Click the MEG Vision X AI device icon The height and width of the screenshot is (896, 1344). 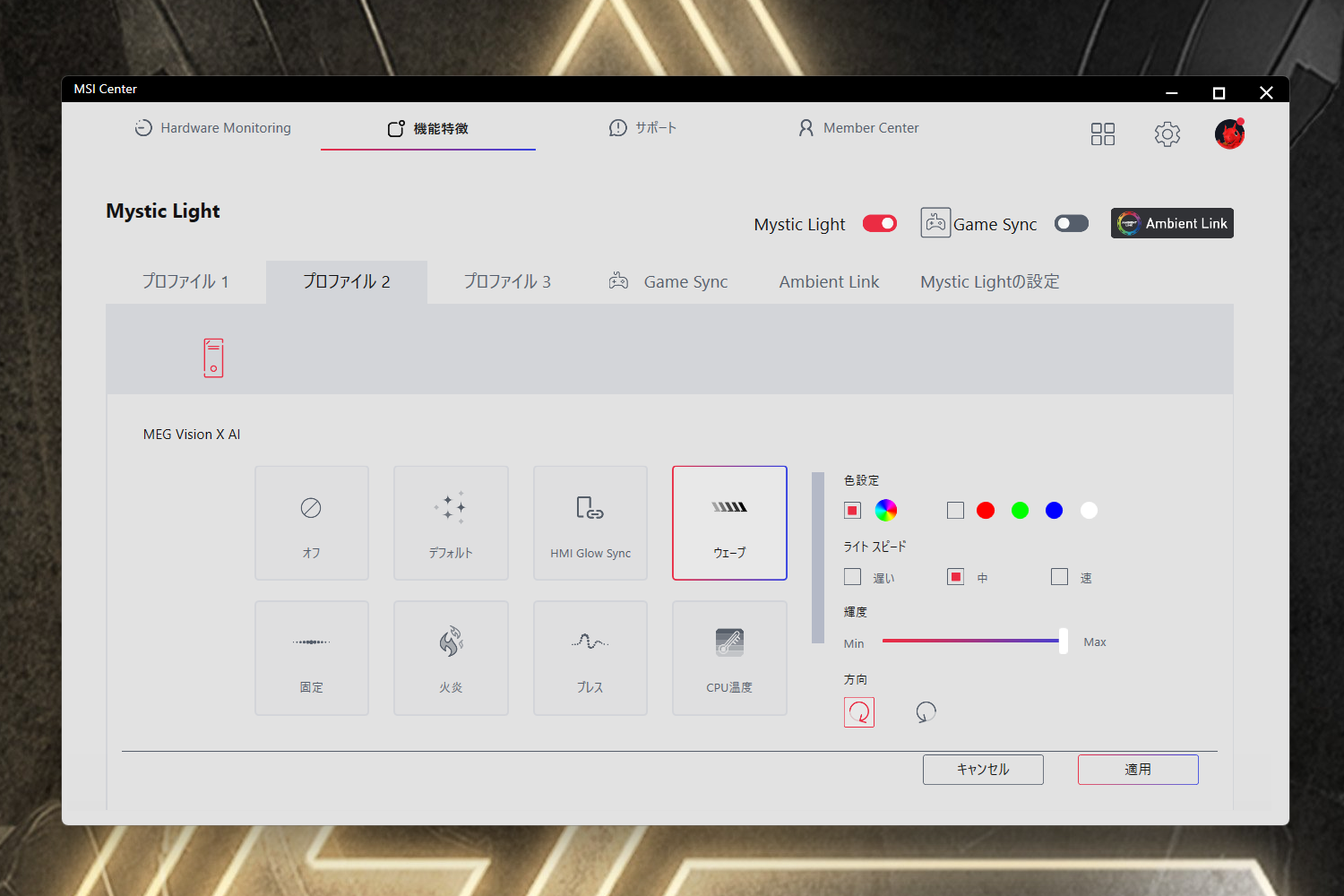[213, 357]
